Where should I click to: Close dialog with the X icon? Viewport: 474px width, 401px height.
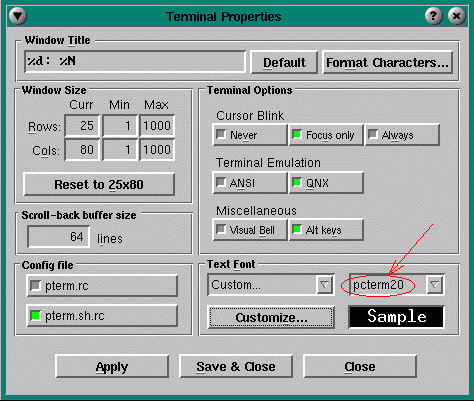(456, 16)
